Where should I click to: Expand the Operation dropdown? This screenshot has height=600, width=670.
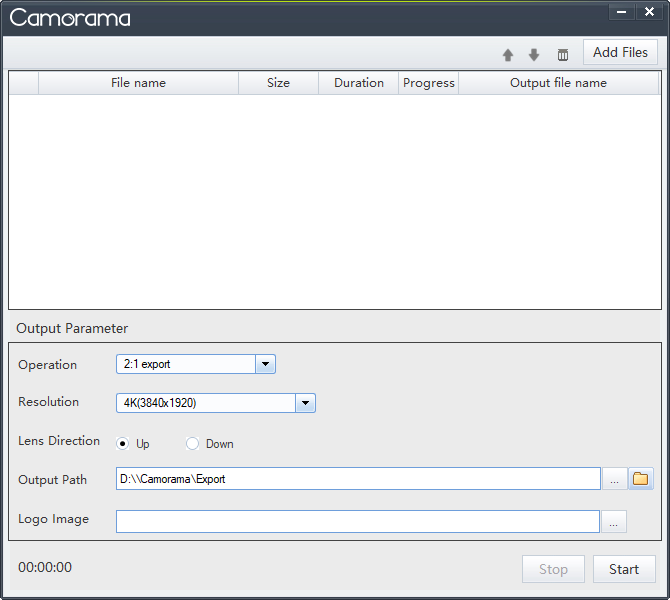click(x=265, y=365)
